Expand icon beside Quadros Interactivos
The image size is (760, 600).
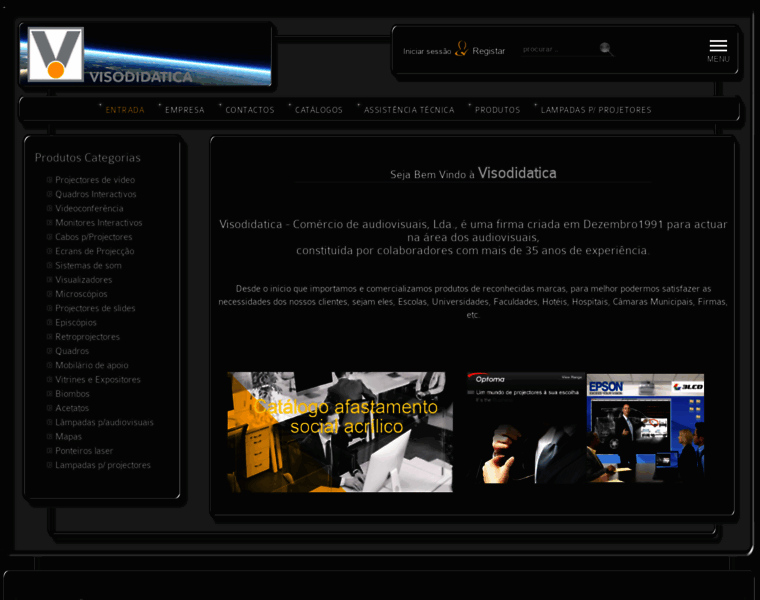(49, 194)
